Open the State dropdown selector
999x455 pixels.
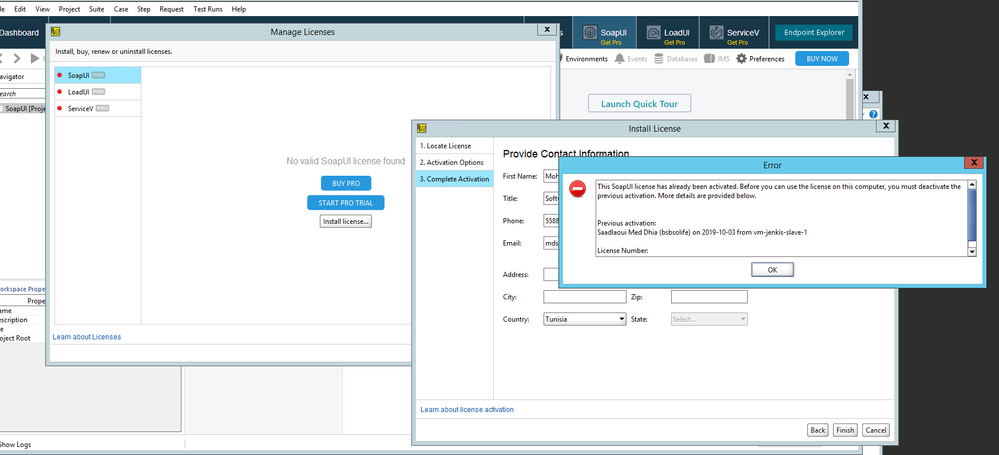709,319
